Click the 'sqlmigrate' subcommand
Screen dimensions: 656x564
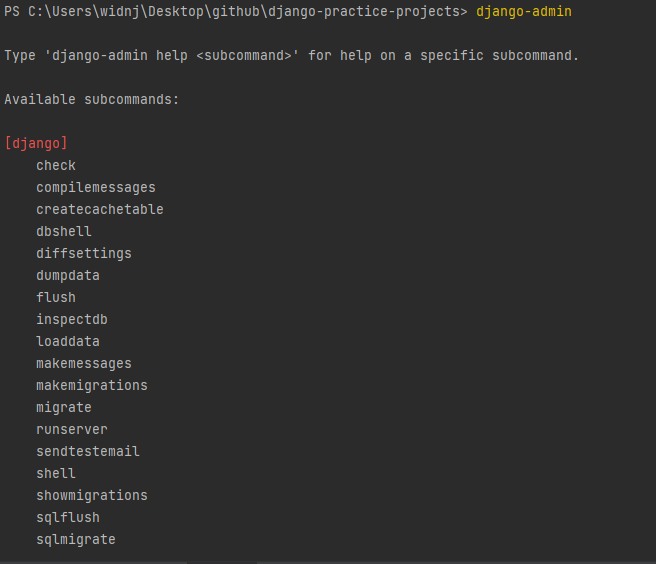(76, 540)
